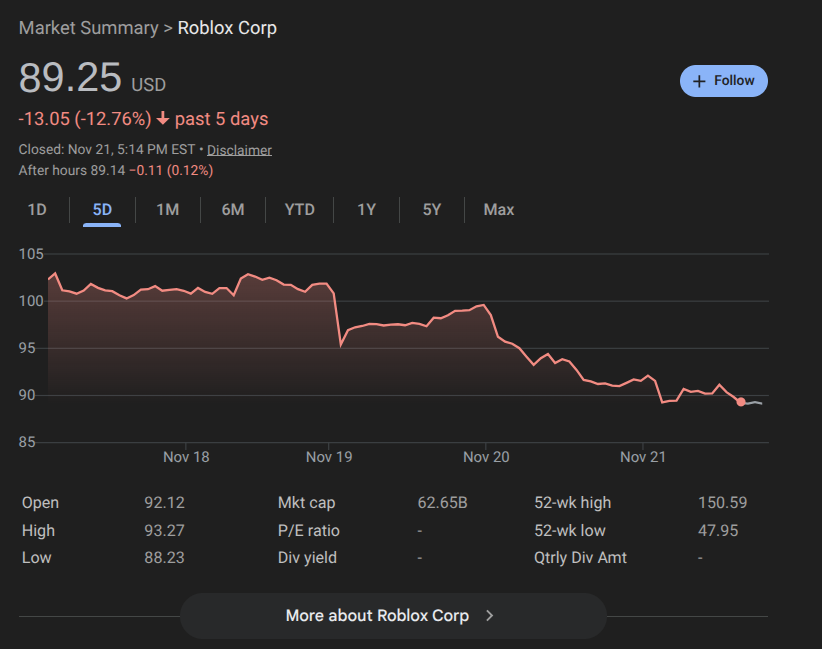Select the 5D range tab

coord(102,210)
